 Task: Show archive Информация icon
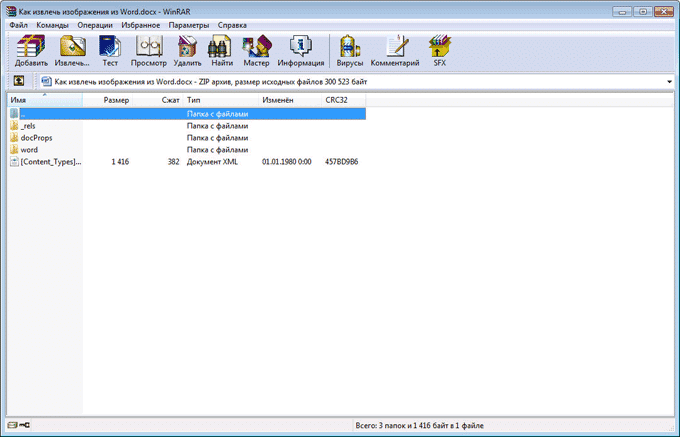pos(301,46)
